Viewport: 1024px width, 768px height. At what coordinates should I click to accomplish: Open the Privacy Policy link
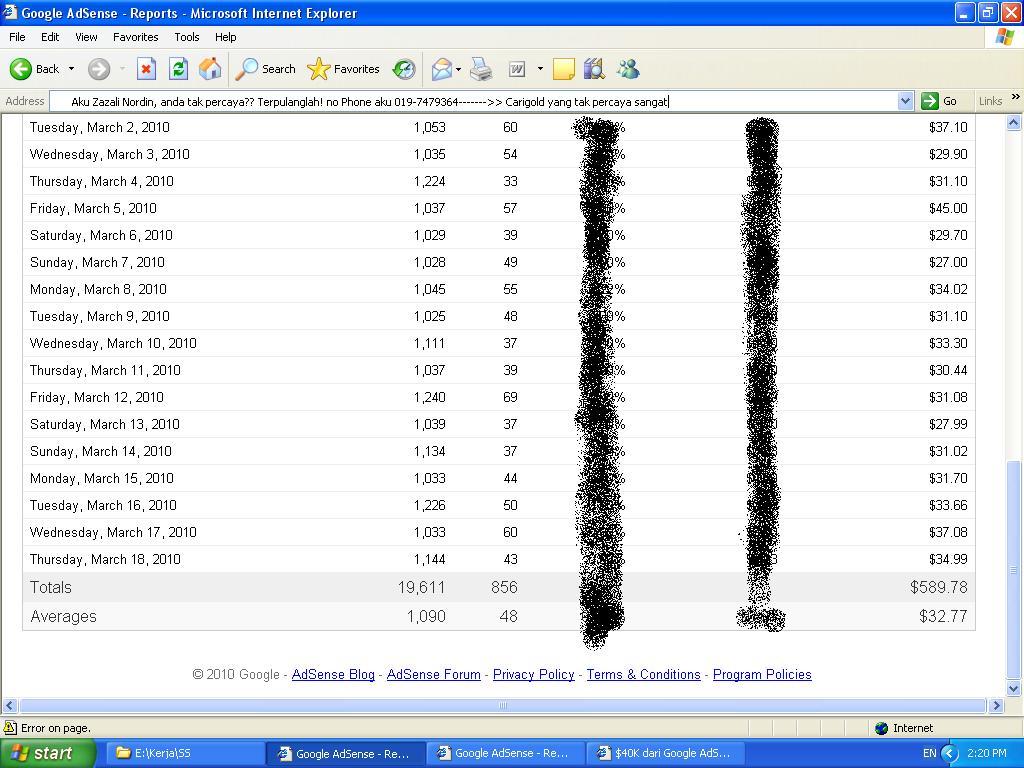(x=534, y=675)
